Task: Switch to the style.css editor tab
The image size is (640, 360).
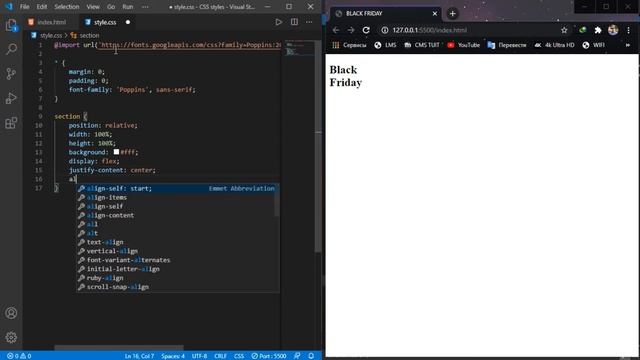Action: (x=104, y=22)
